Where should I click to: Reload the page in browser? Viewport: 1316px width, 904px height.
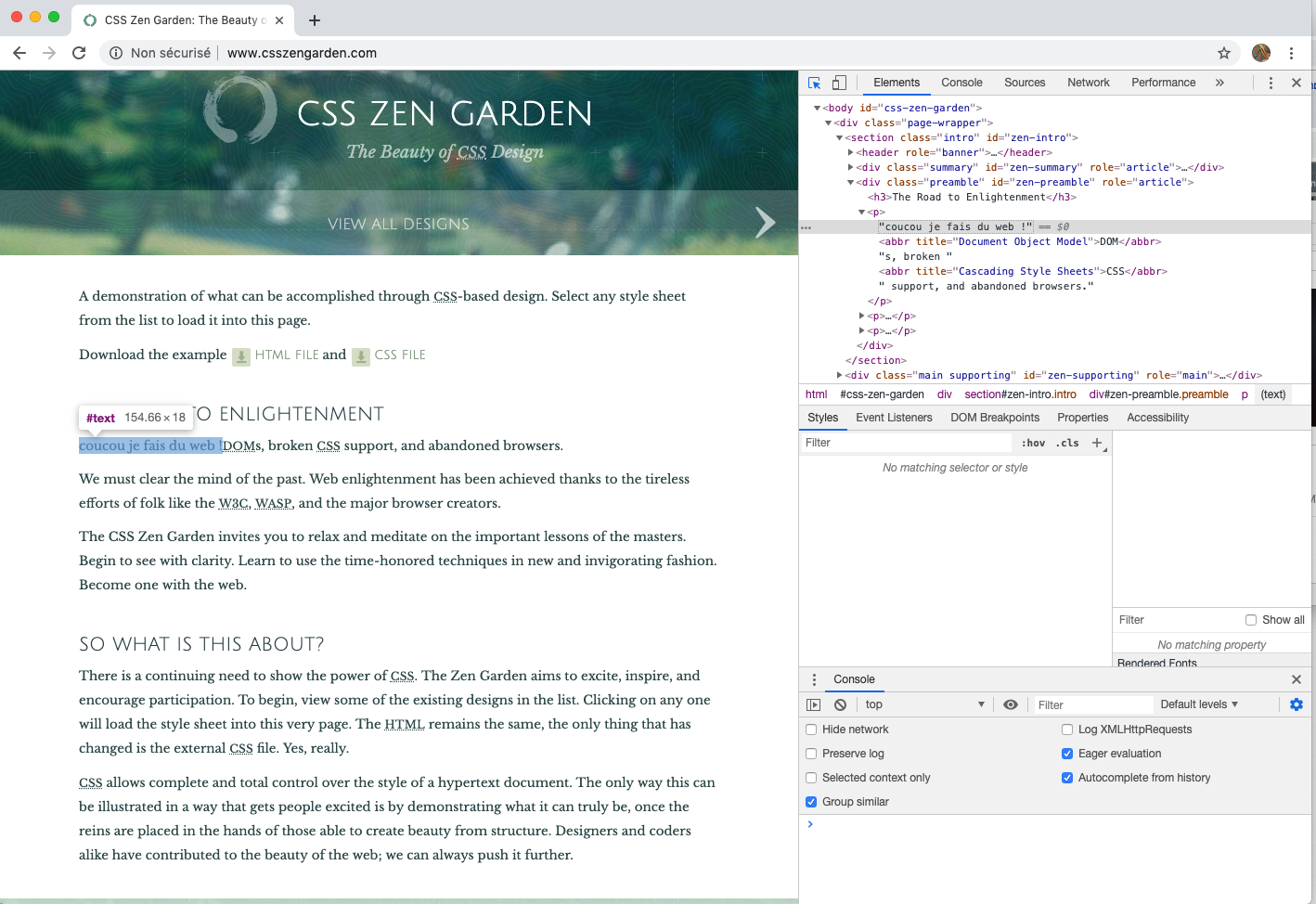[79, 53]
